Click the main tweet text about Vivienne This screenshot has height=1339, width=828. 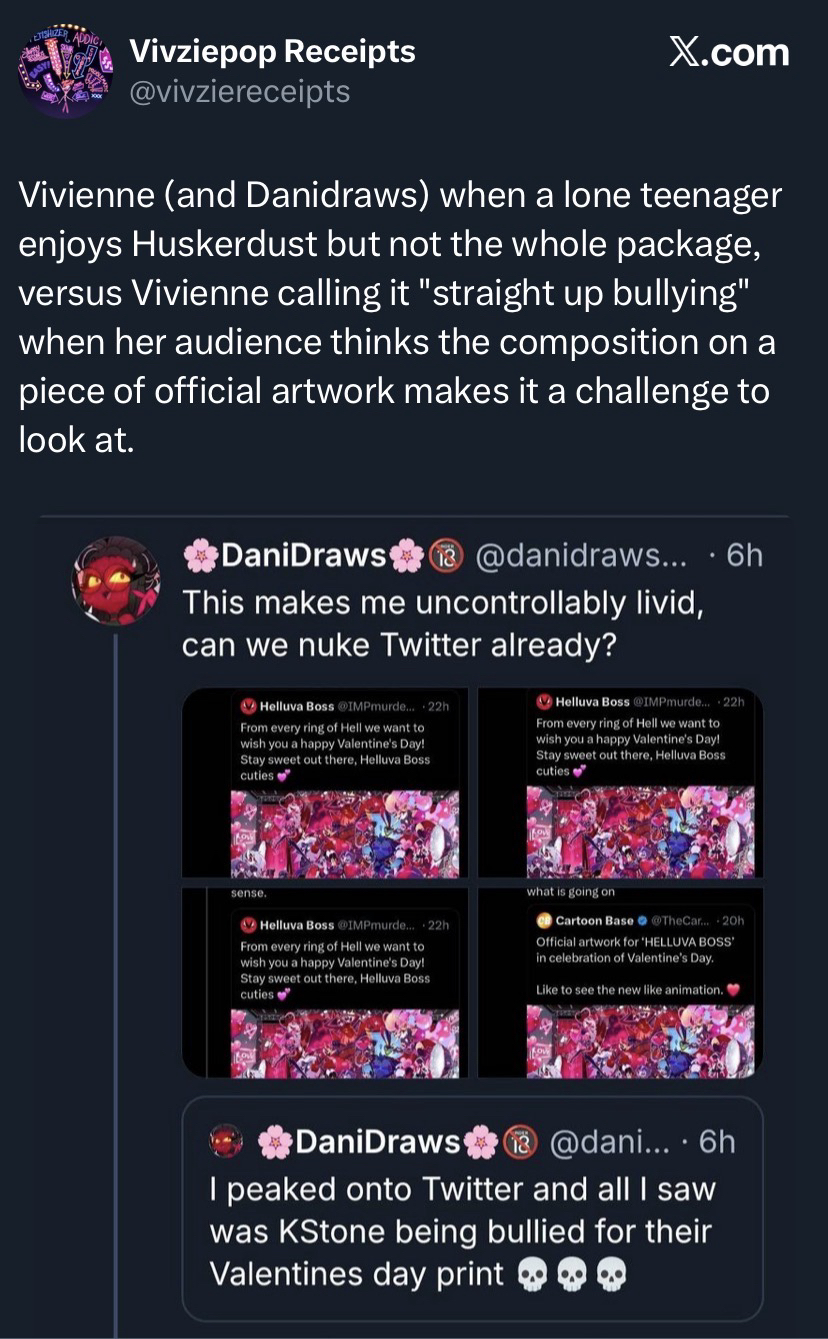(400, 317)
